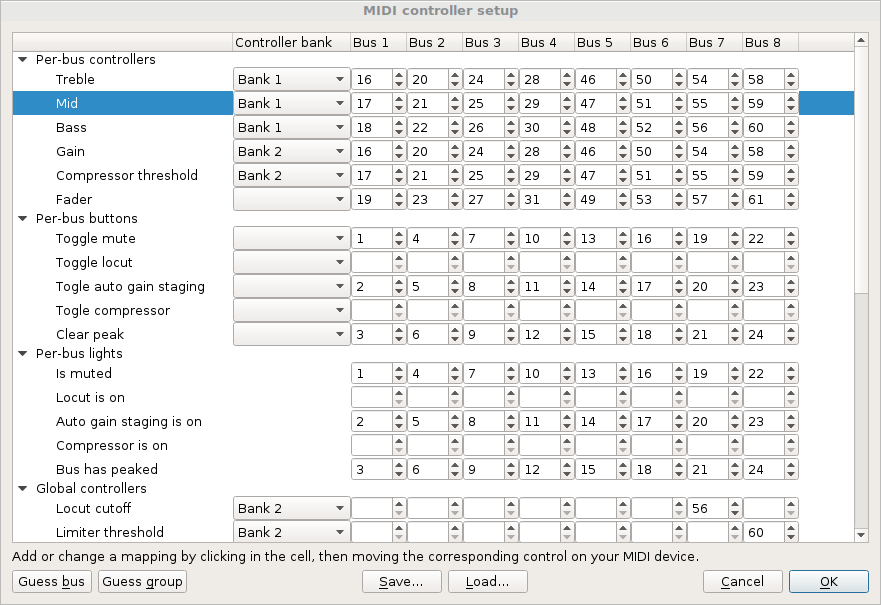This screenshot has height=605, width=881.
Task: Collapse the Per-bus lights section
Action: [x=23, y=353]
